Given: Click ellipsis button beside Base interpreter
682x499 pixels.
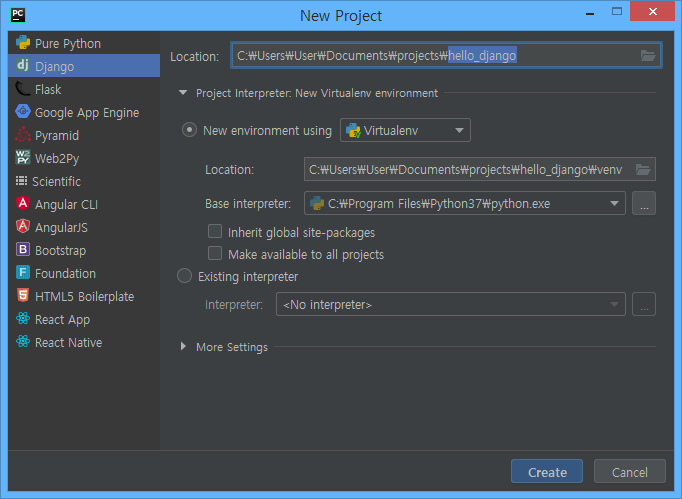Looking at the screenshot, I should [x=644, y=203].
